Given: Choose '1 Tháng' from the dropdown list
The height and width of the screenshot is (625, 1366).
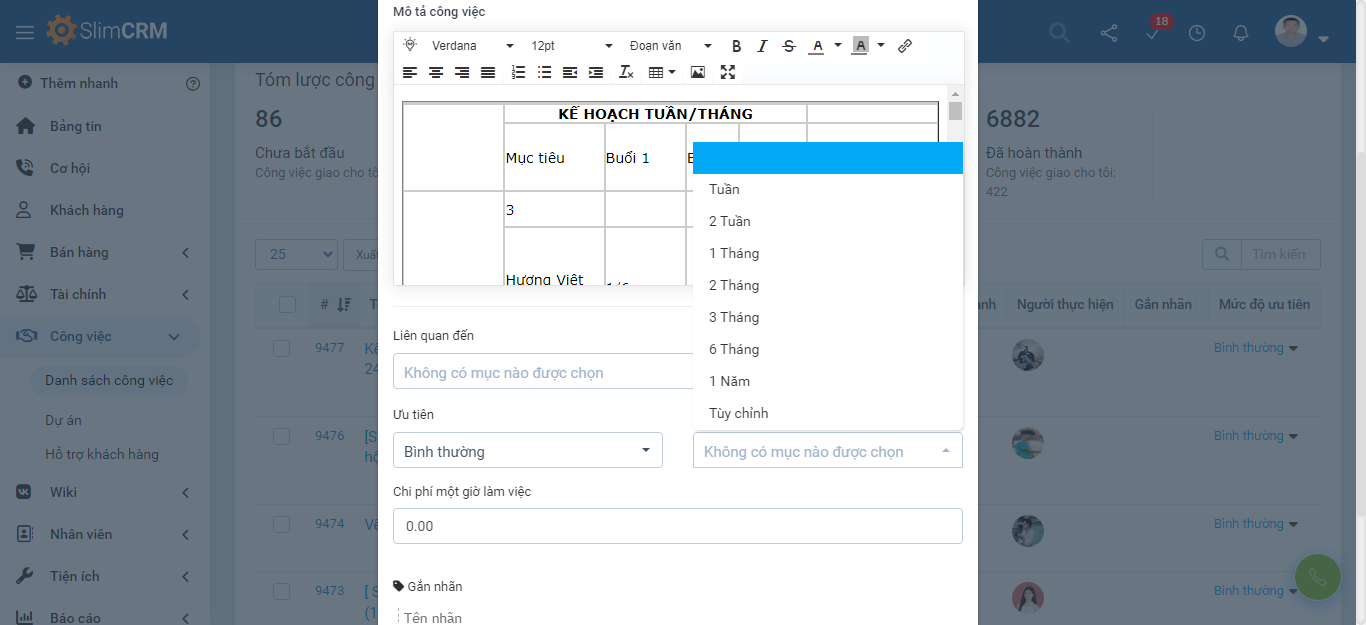Looking at the screenshot, I should coord(734,253).
